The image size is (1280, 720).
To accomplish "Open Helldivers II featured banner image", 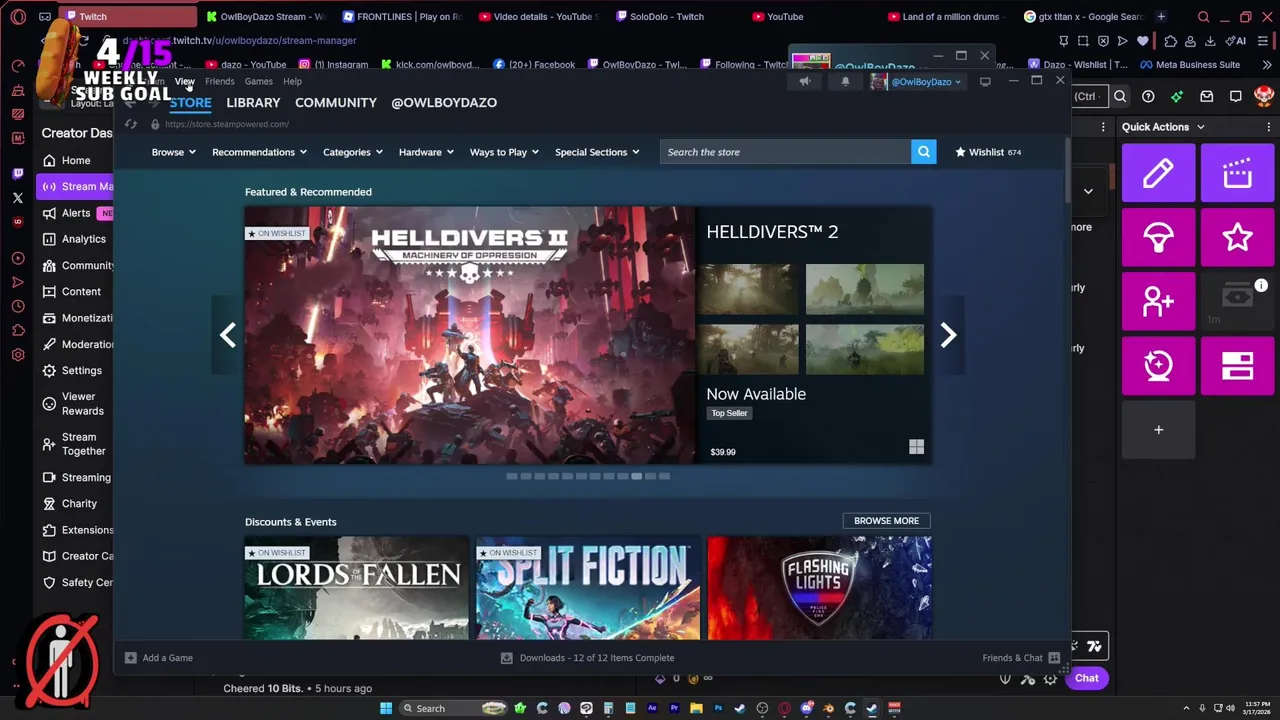I will [x=470, y=335].
